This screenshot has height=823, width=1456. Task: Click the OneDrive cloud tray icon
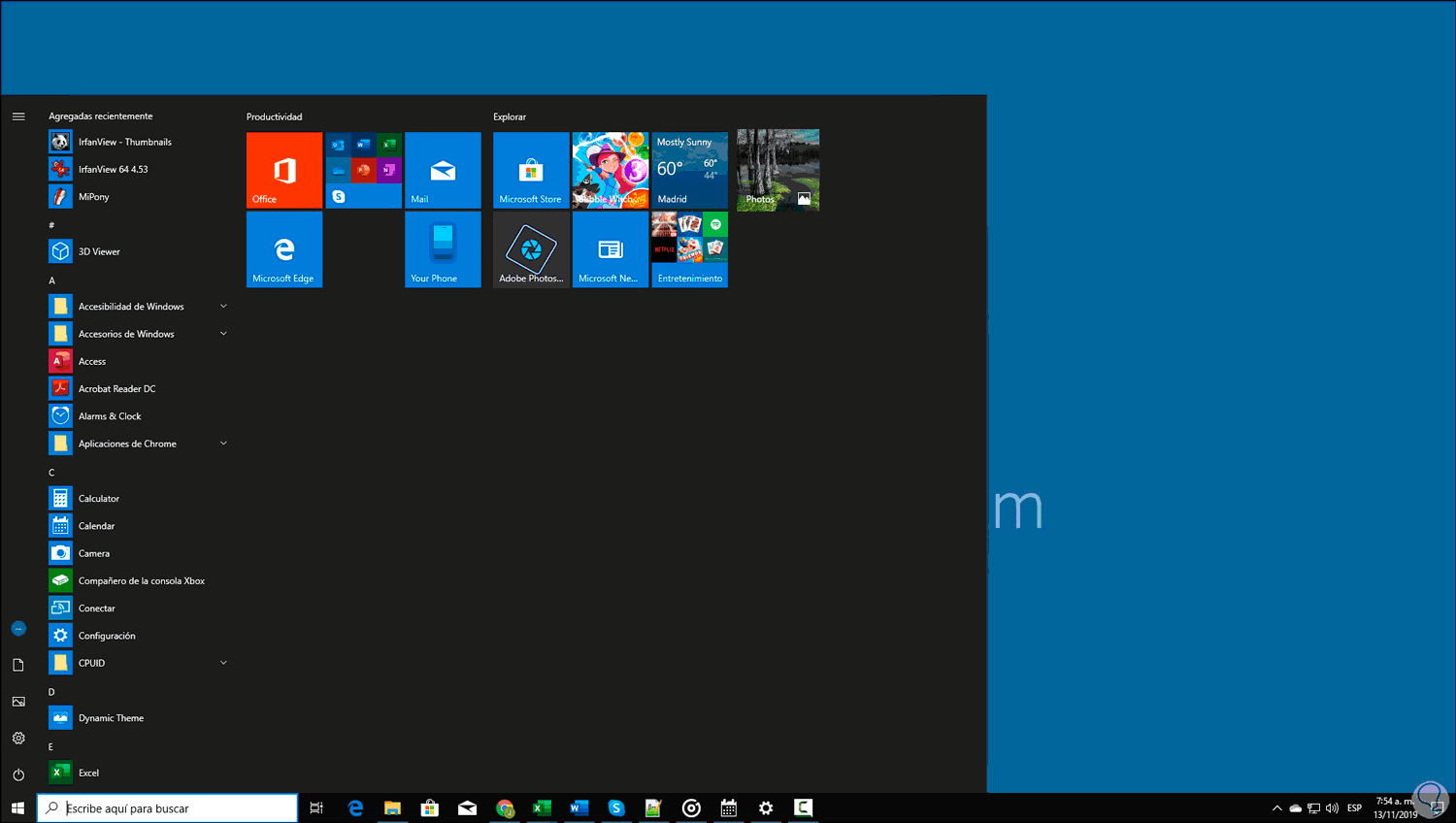[x=1295, y=807]
